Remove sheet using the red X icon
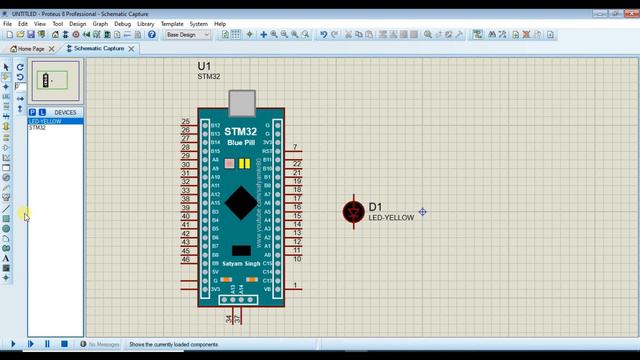 point(527,35)
